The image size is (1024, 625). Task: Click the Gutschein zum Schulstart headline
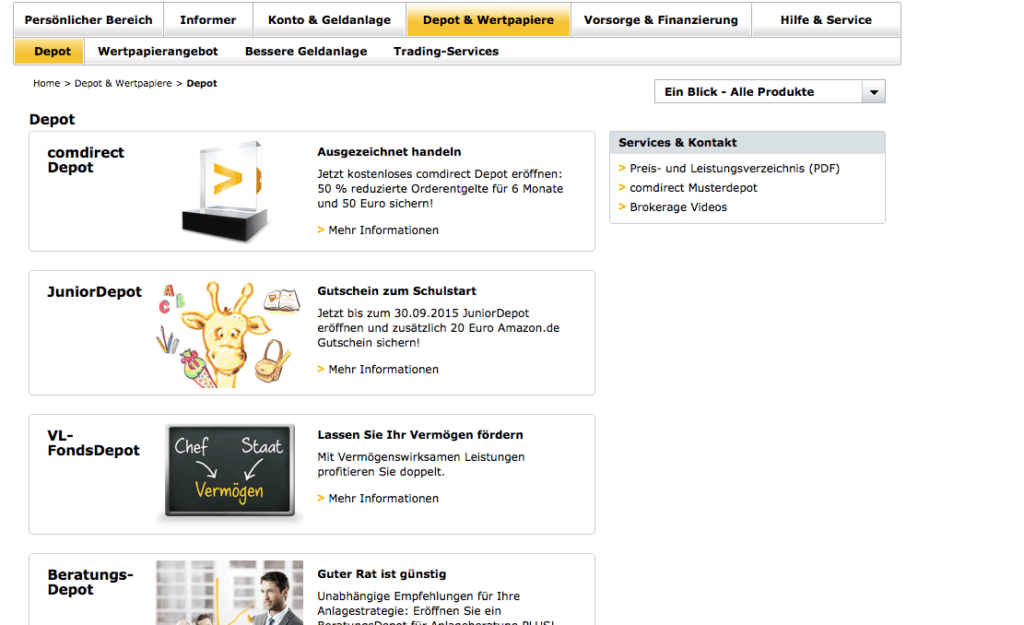coord(396,291)
